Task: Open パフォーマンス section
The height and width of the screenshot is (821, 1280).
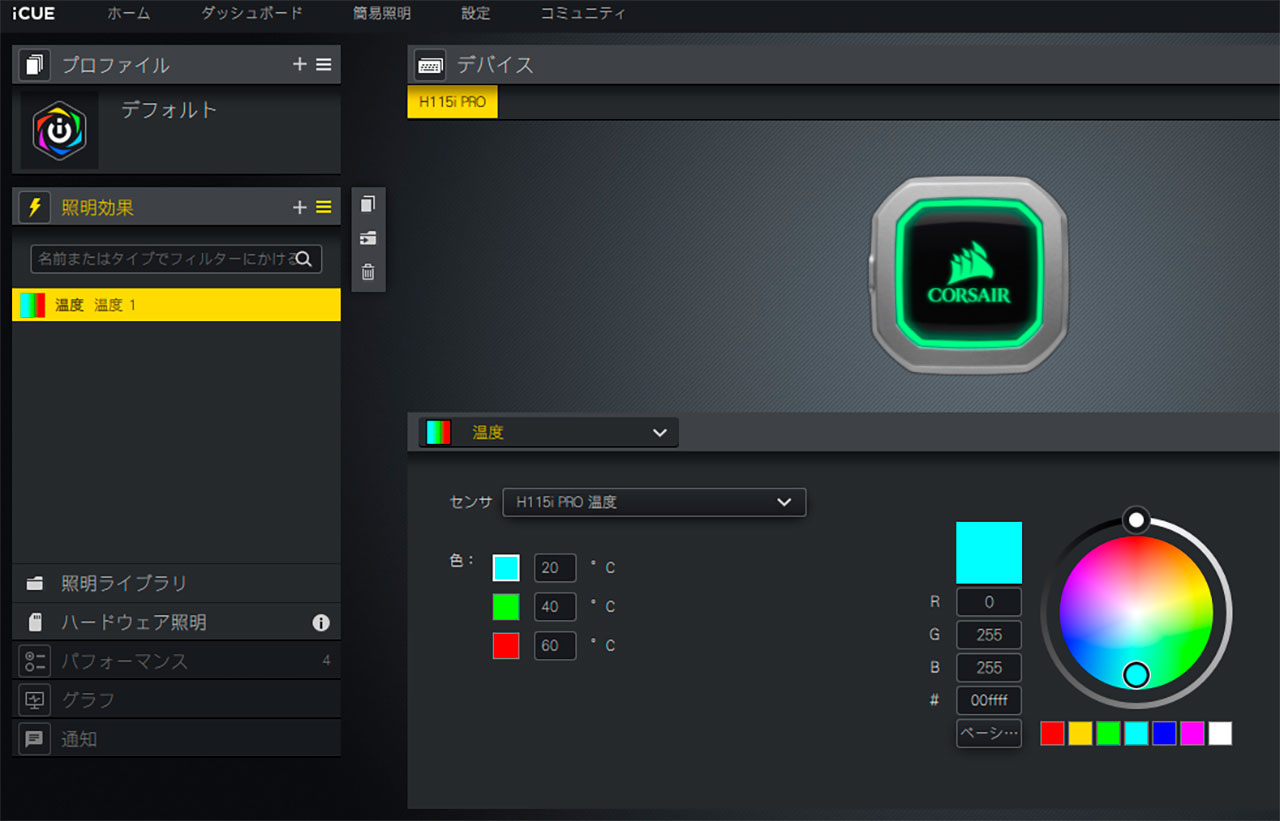Action: (176, 661)
